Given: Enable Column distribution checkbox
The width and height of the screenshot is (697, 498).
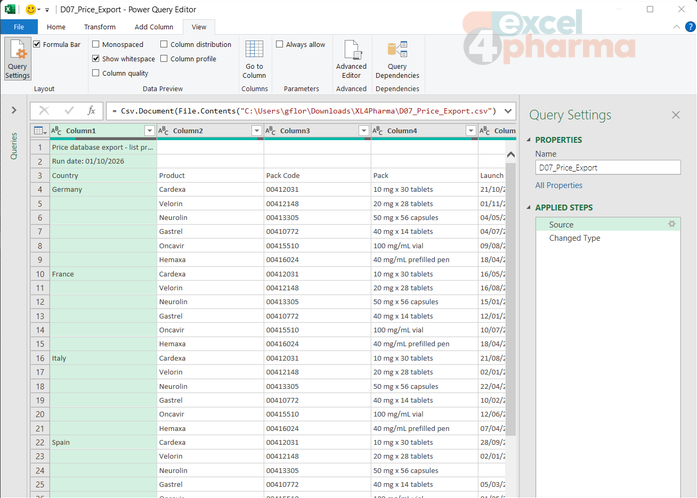Looking at the screenshot, I should pyautogui.click(x=164, y=44).
